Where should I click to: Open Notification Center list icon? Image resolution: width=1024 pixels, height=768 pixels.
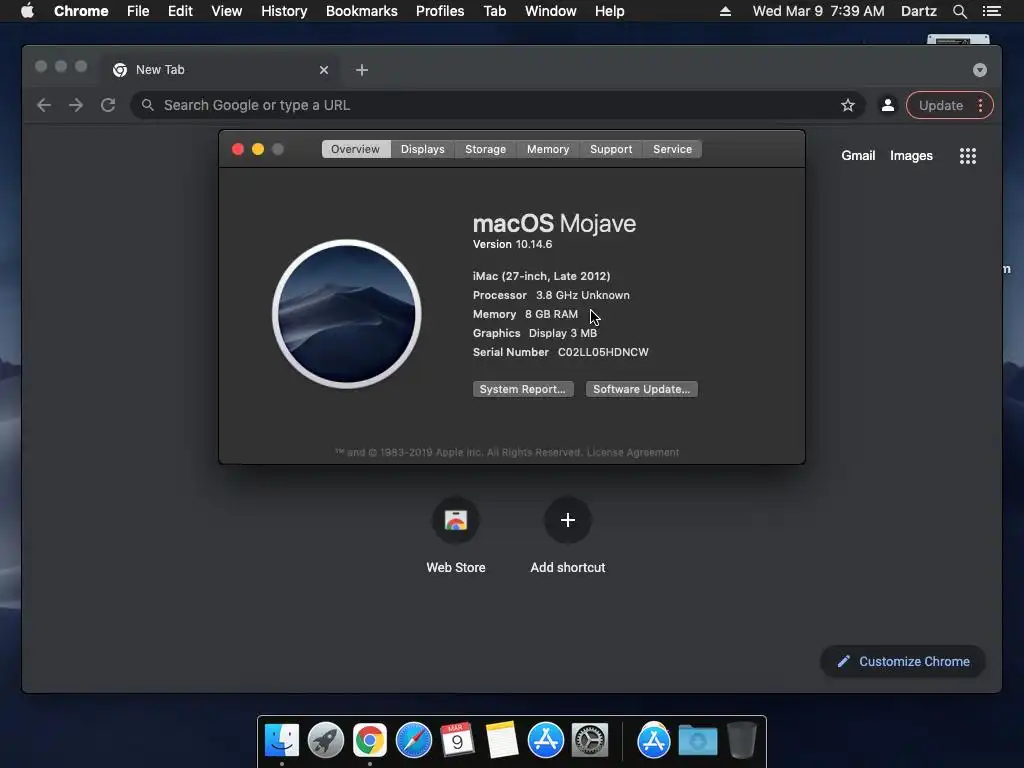point(991,11)
